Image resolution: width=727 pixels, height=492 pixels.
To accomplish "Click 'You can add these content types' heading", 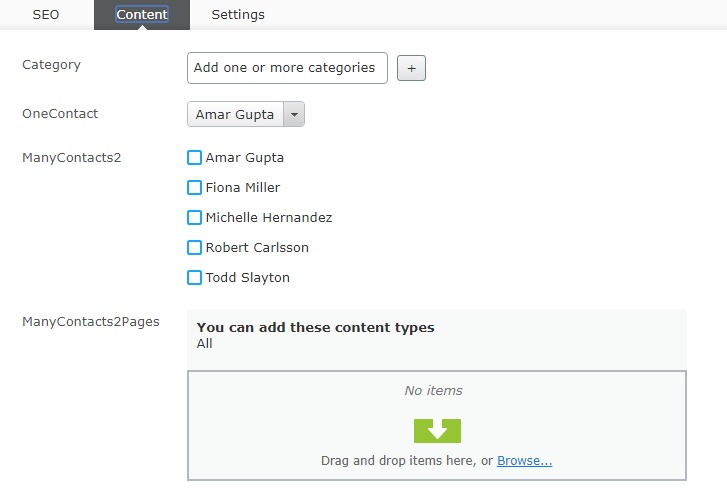I will [x=315, y=328].
